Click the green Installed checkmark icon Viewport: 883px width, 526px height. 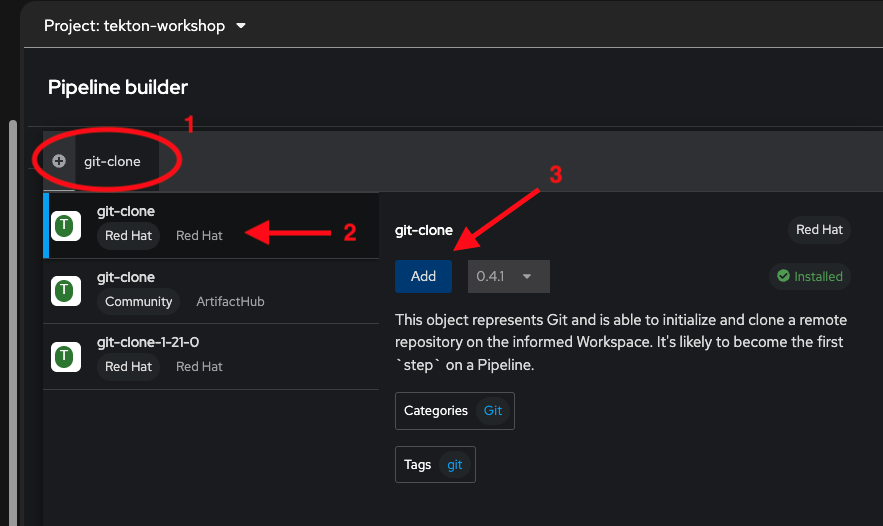tap(783, 277)
